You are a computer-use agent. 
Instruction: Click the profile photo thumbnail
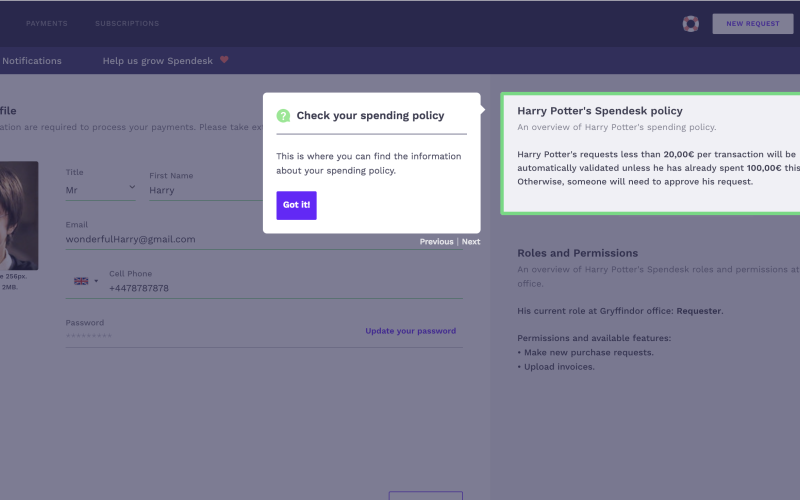click(x=19, y=215)
